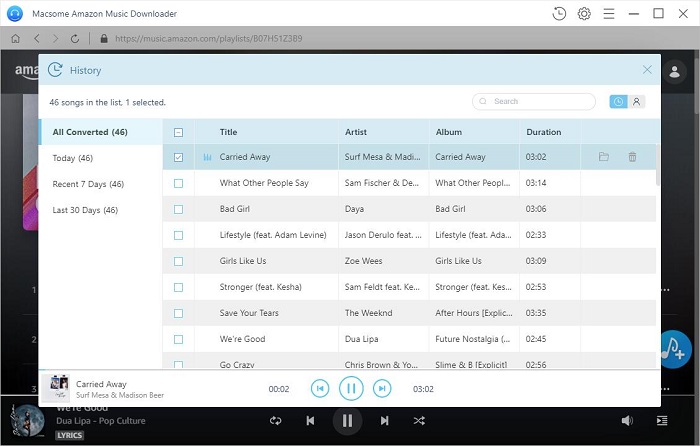Click the Dua Lipa - Pop Culture link
This screenshot has height=446, width=700.
pos(100,421)
